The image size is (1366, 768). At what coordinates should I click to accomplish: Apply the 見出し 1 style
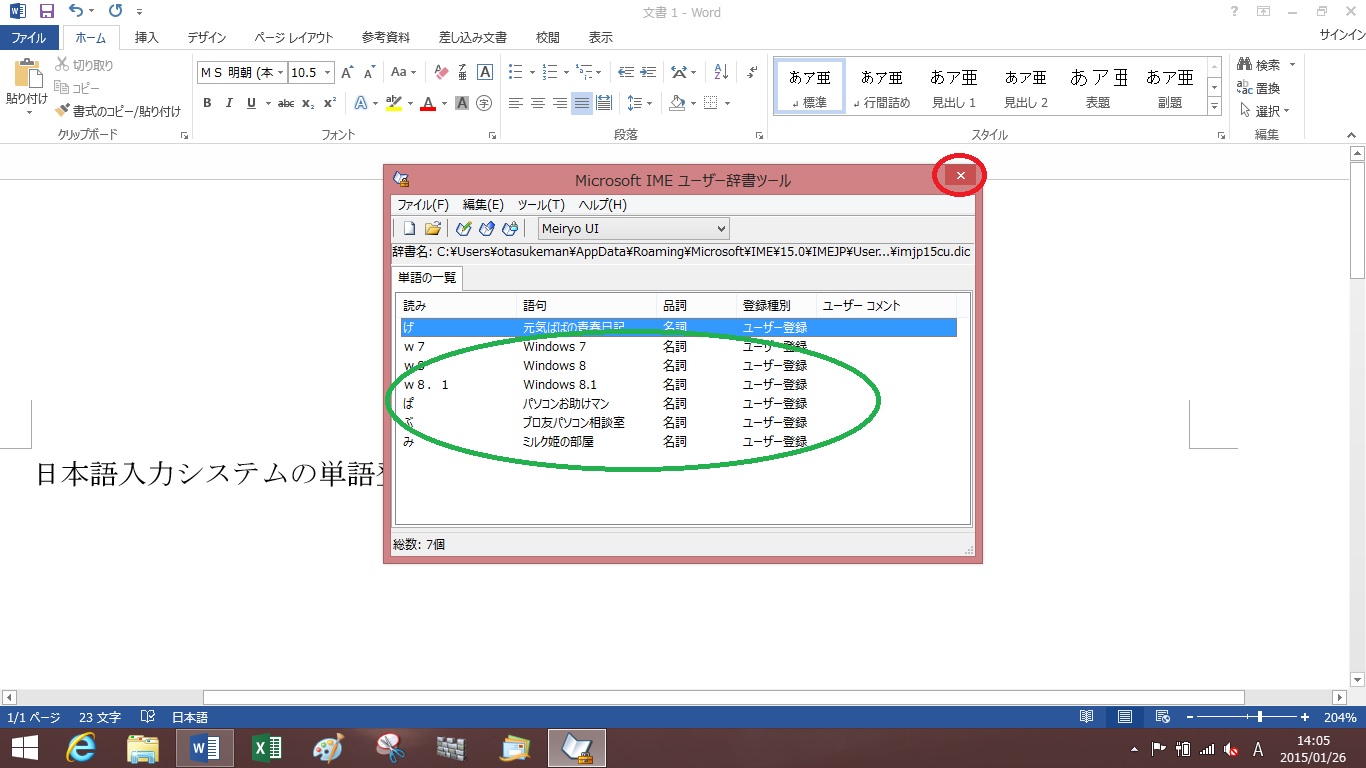click(x=953, y=88)
